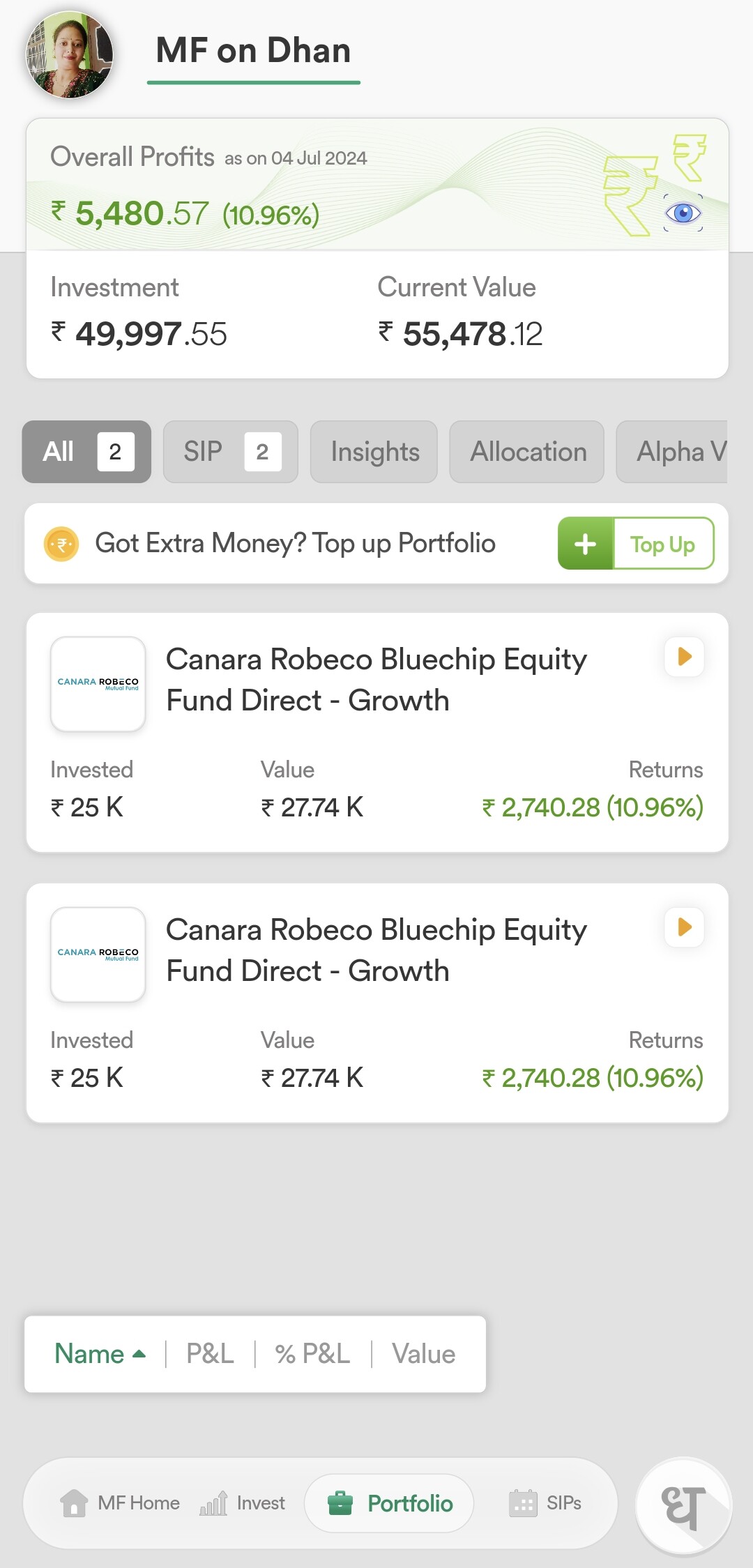Open Invest via bar chart icon

tap(213, 1503)
